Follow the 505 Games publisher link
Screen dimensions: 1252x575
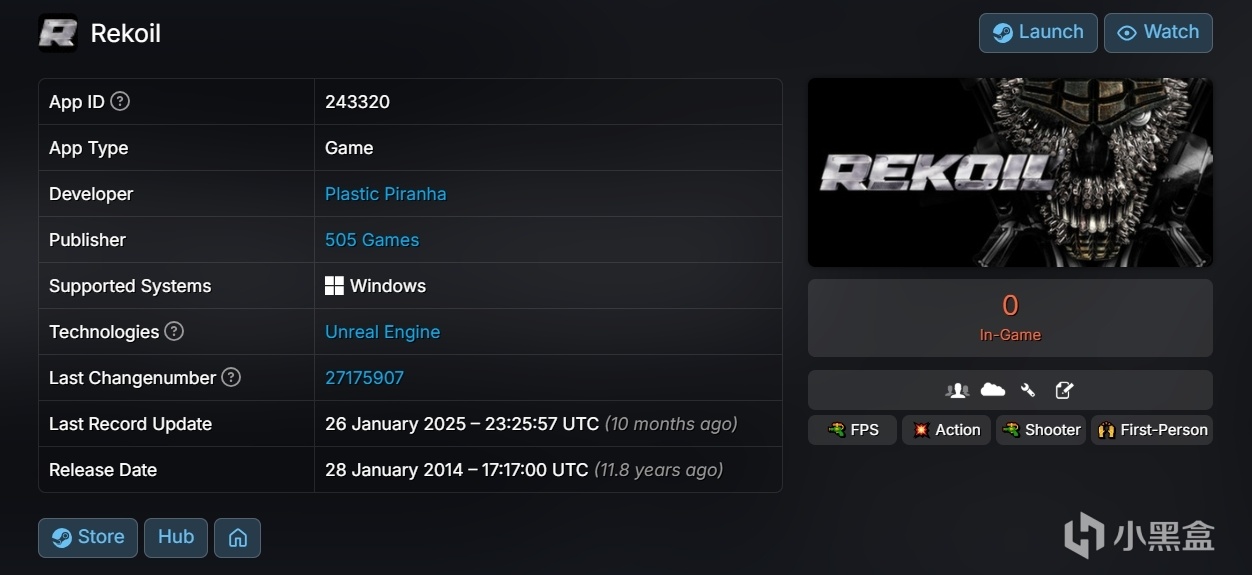(372, 240)
